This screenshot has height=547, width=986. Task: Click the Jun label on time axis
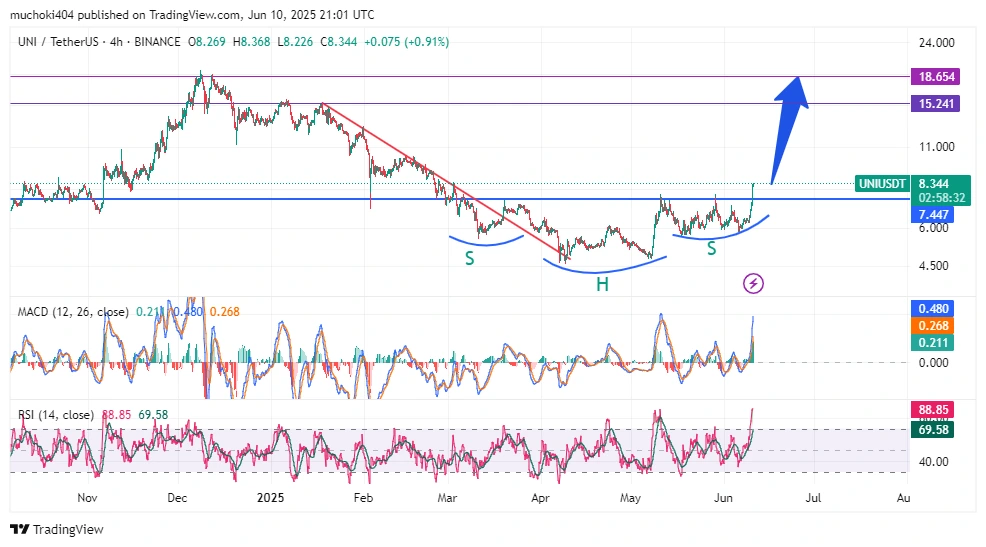point(719,496)
